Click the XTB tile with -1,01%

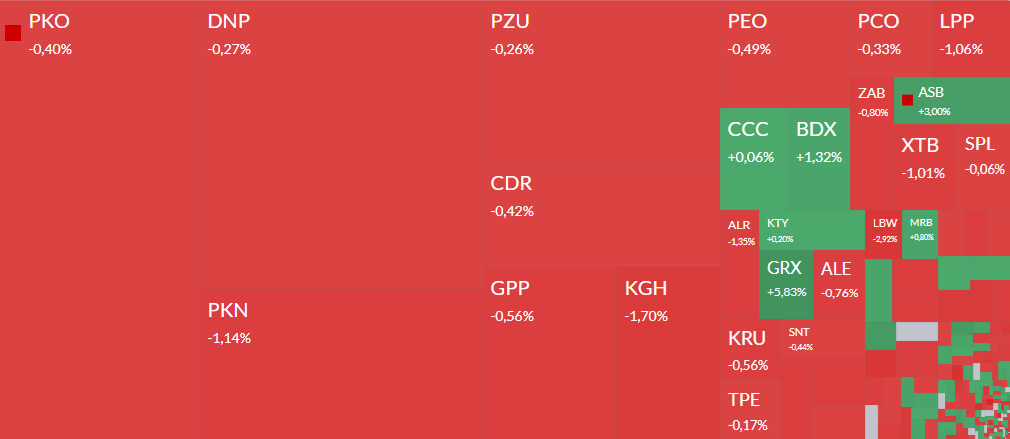click(926, 167)
